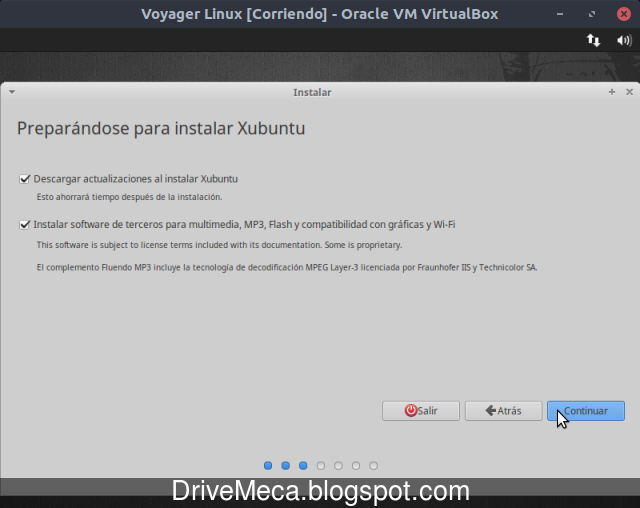This screenshot has height=508, width=640.
Task: Maximize the Instalar window with plus icon
Action: 611,92
